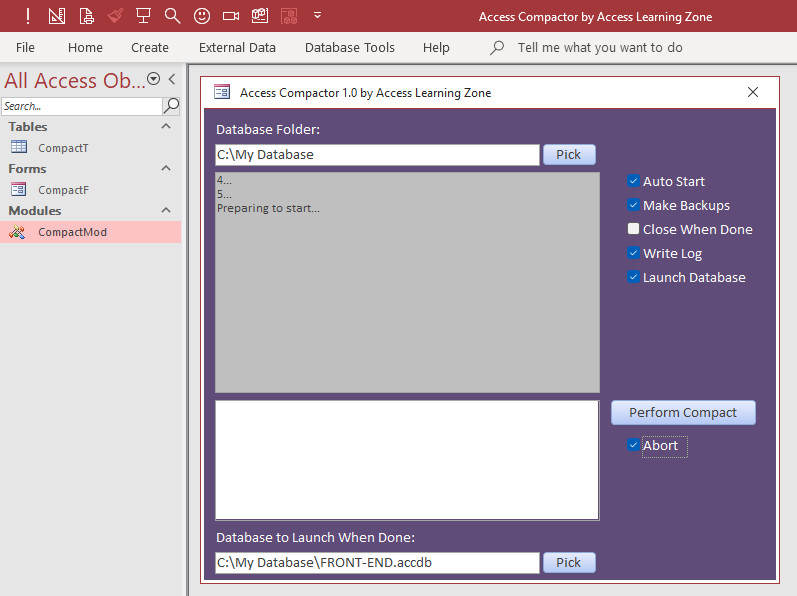Click the navigation pane search magnifier icon
The width and height of the screenshot is (797, 596).
click(172, 106)
